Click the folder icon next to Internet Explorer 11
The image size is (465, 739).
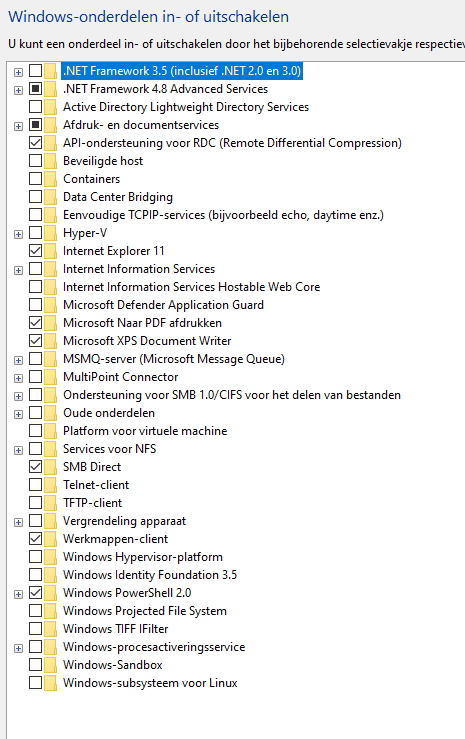pyautogui.click(x=50, y=251)
